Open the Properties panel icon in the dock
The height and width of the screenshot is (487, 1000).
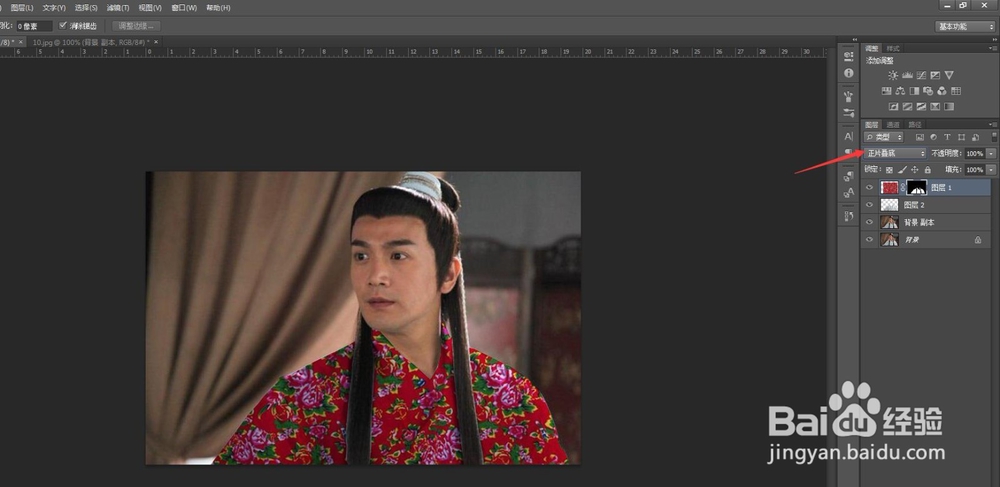pos(849,56)
